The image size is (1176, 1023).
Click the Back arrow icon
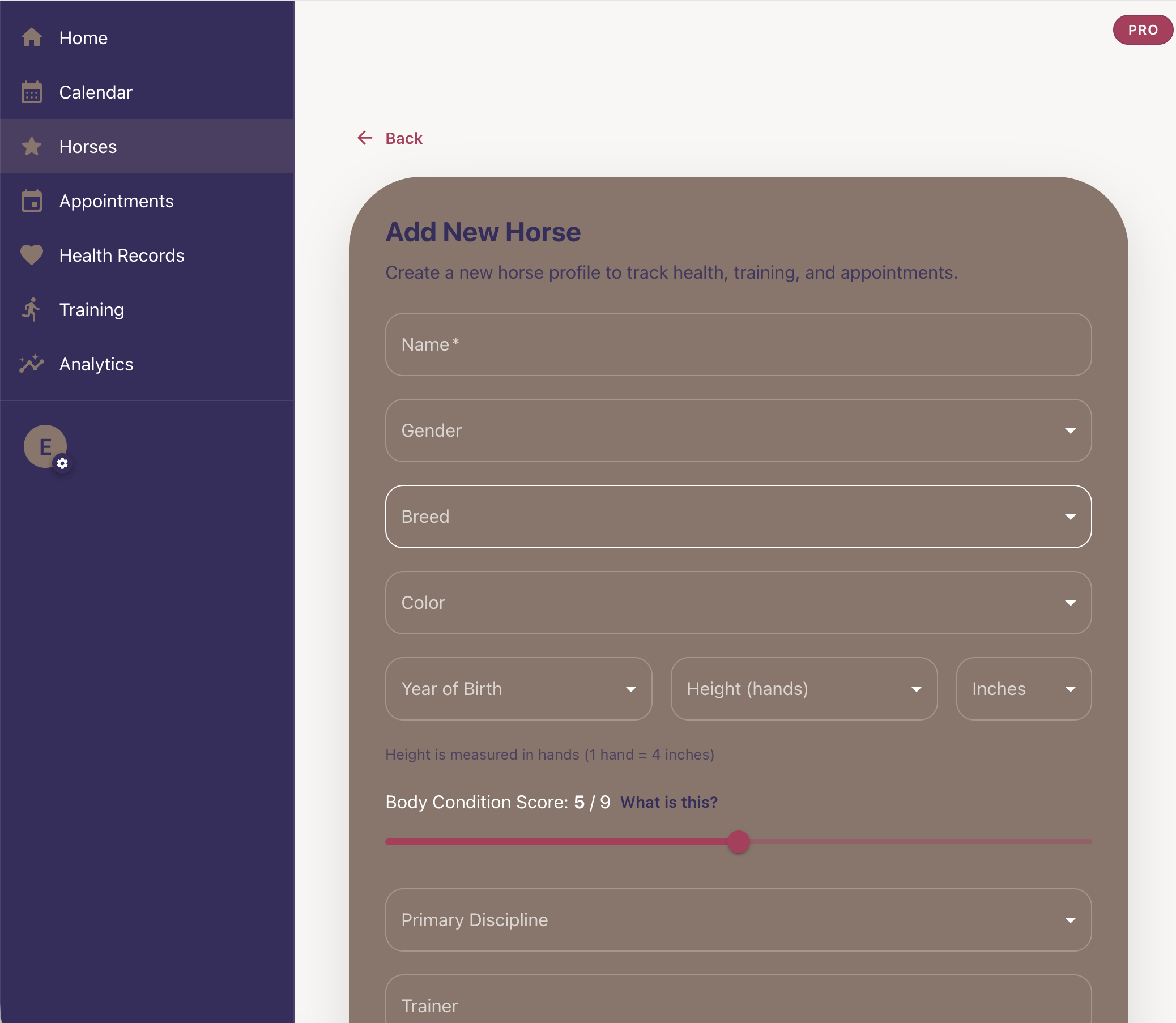[365, 138]
